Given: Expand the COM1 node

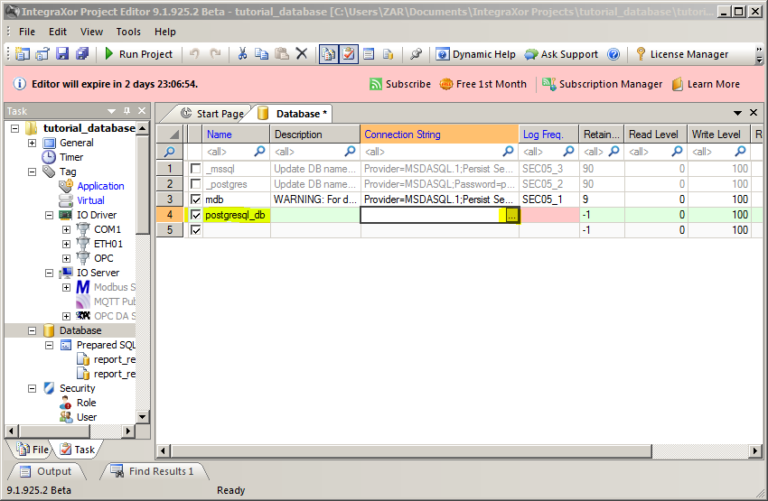Looking at the screenshot, I should click(66, 230).
